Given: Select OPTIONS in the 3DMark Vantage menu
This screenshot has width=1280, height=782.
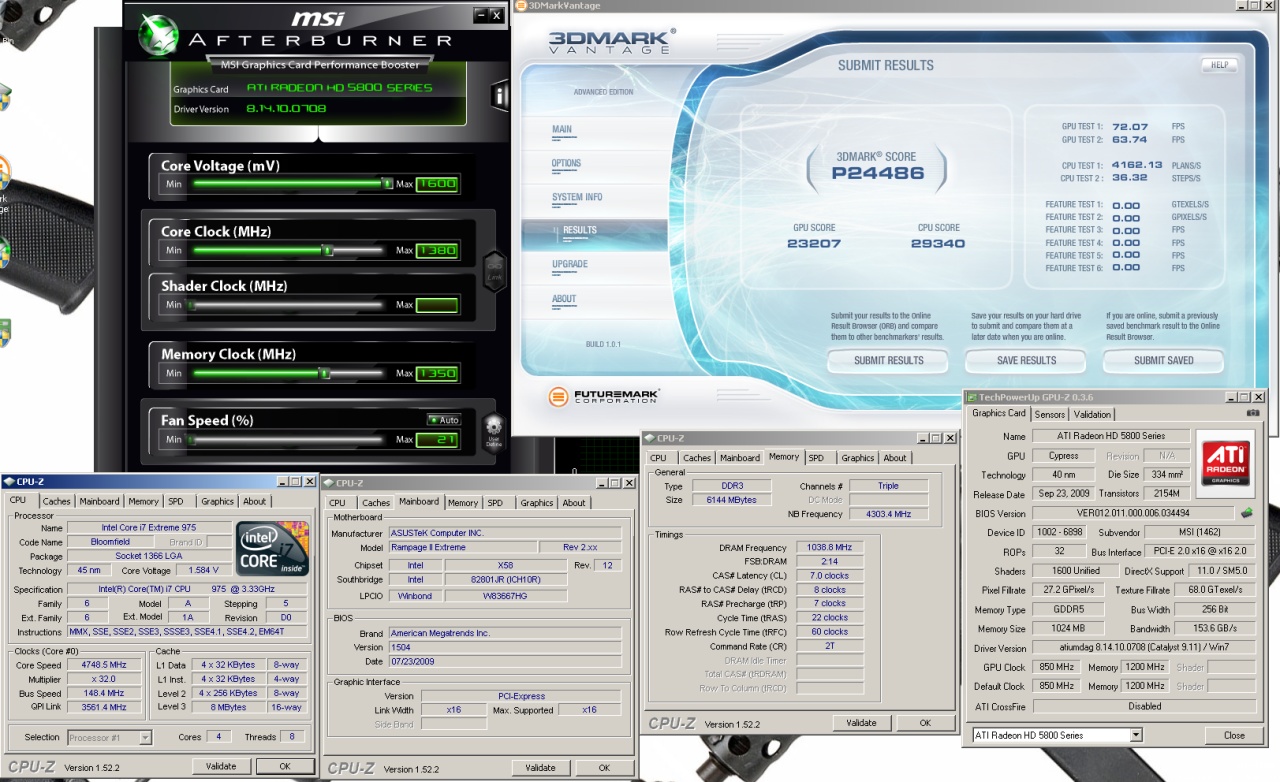Looking at the screenshot, I should [566, 163].
